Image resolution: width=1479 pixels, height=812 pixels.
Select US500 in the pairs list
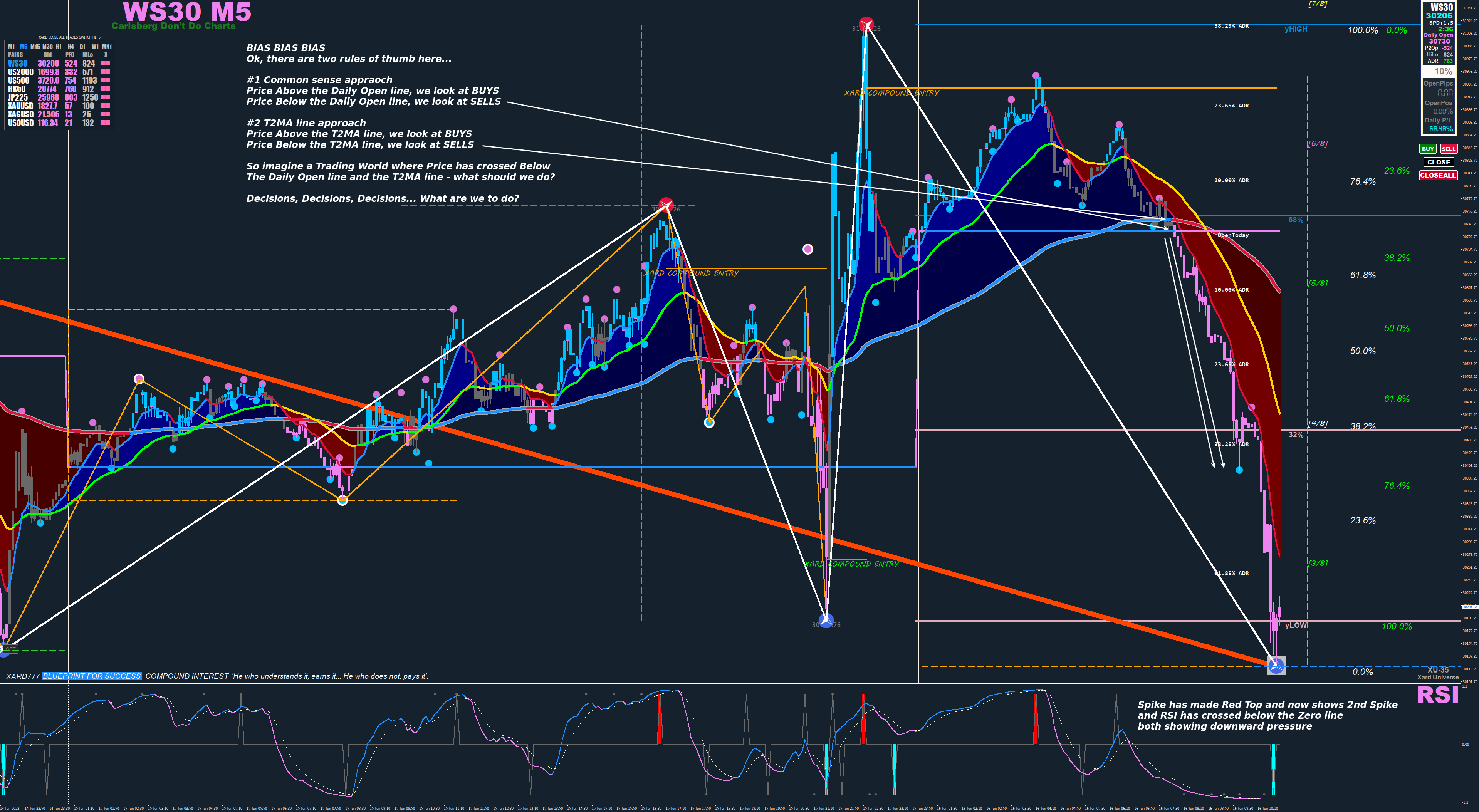18,81
